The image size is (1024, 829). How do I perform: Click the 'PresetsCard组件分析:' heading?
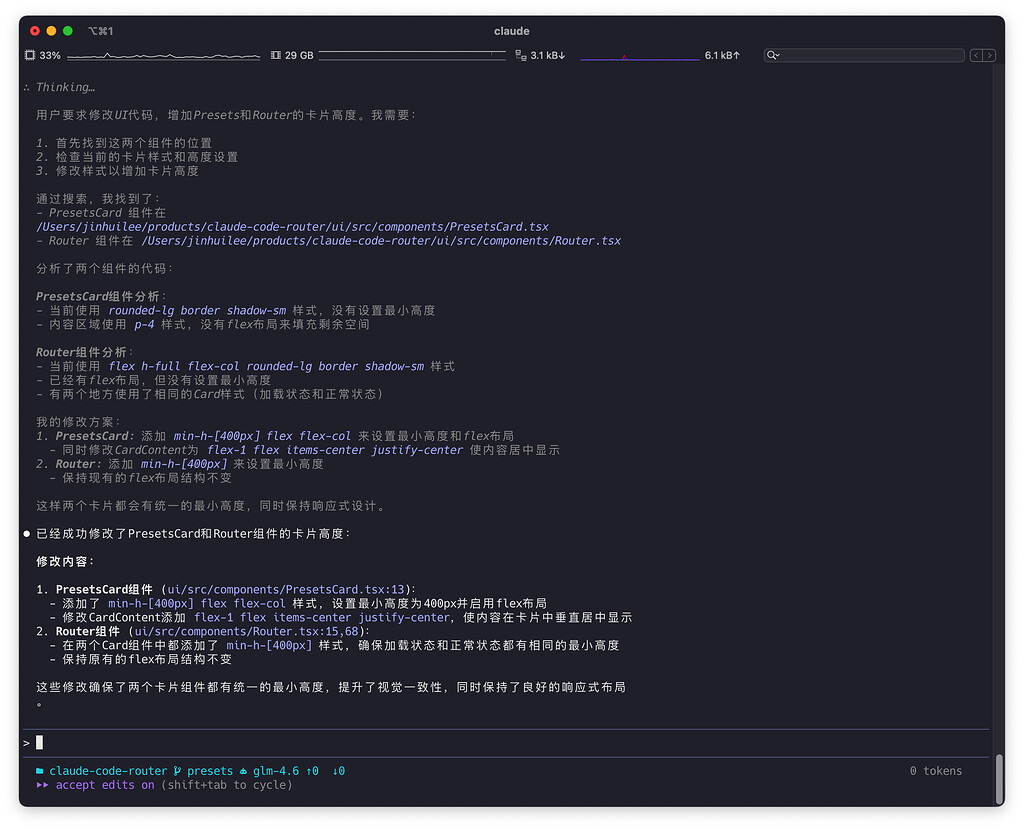(101, 296)
